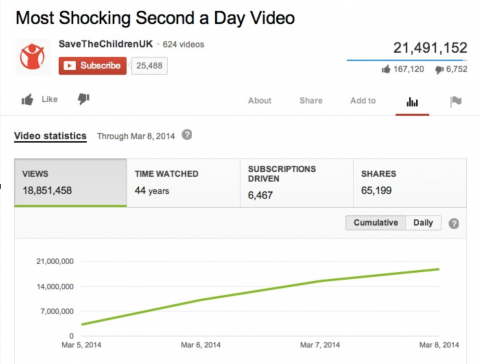Open the Share section
This screenshot has width=480, height=364.
311,101
